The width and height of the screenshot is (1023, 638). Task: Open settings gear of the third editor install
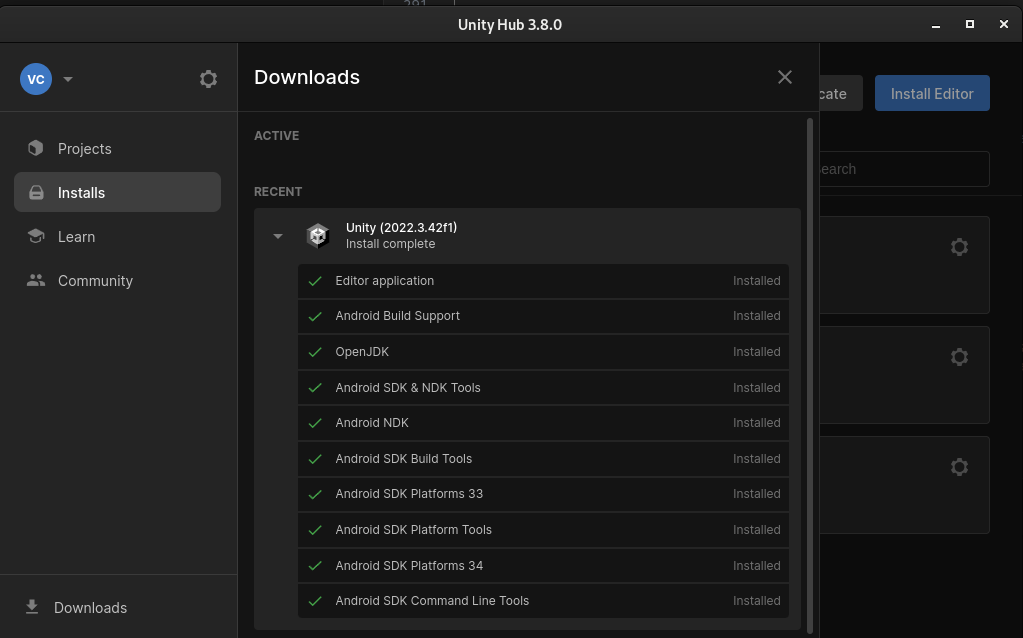[959, 467]
